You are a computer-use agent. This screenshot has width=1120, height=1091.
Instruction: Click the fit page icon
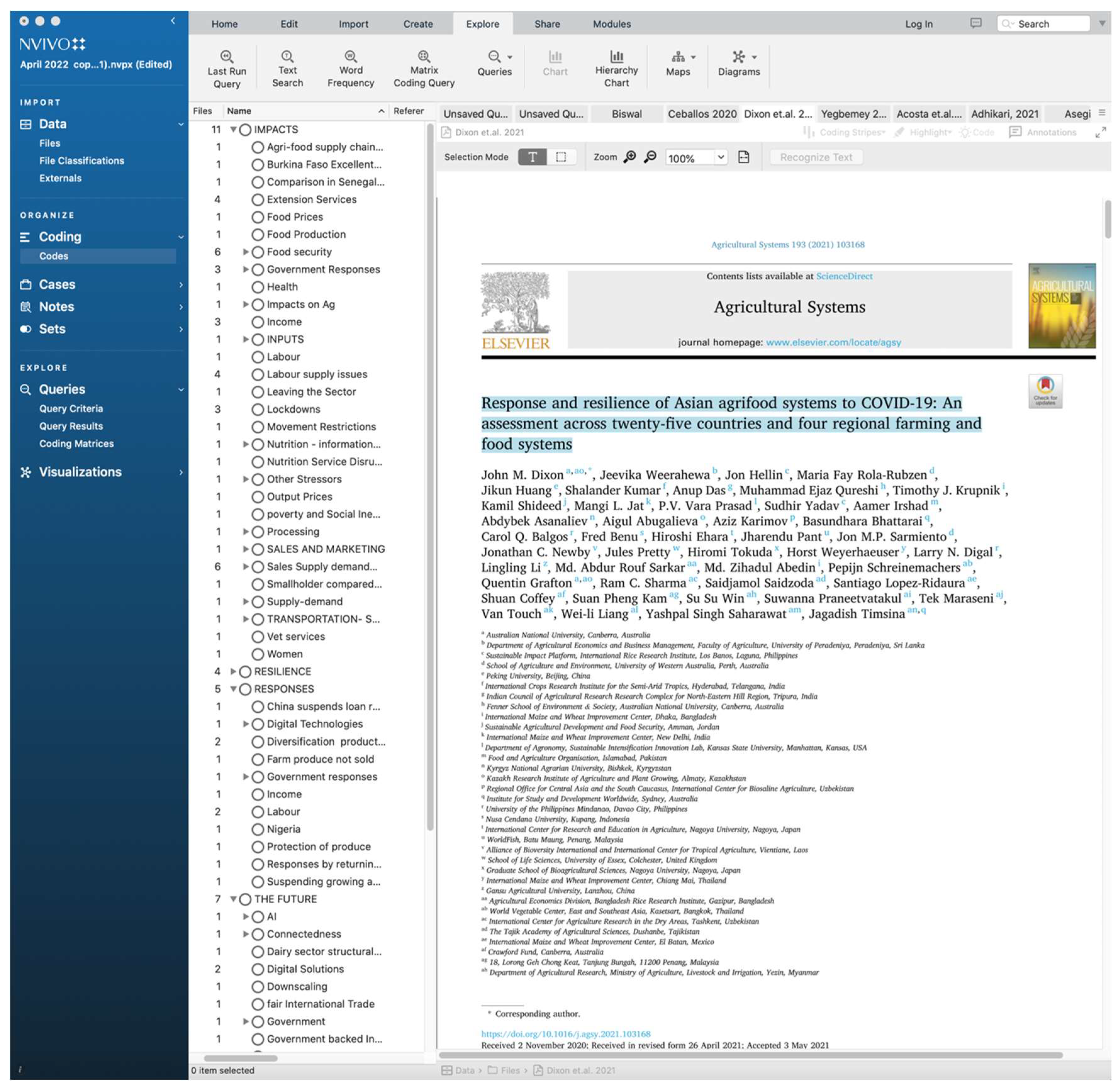pyautogui.click(x=743, y=157)
